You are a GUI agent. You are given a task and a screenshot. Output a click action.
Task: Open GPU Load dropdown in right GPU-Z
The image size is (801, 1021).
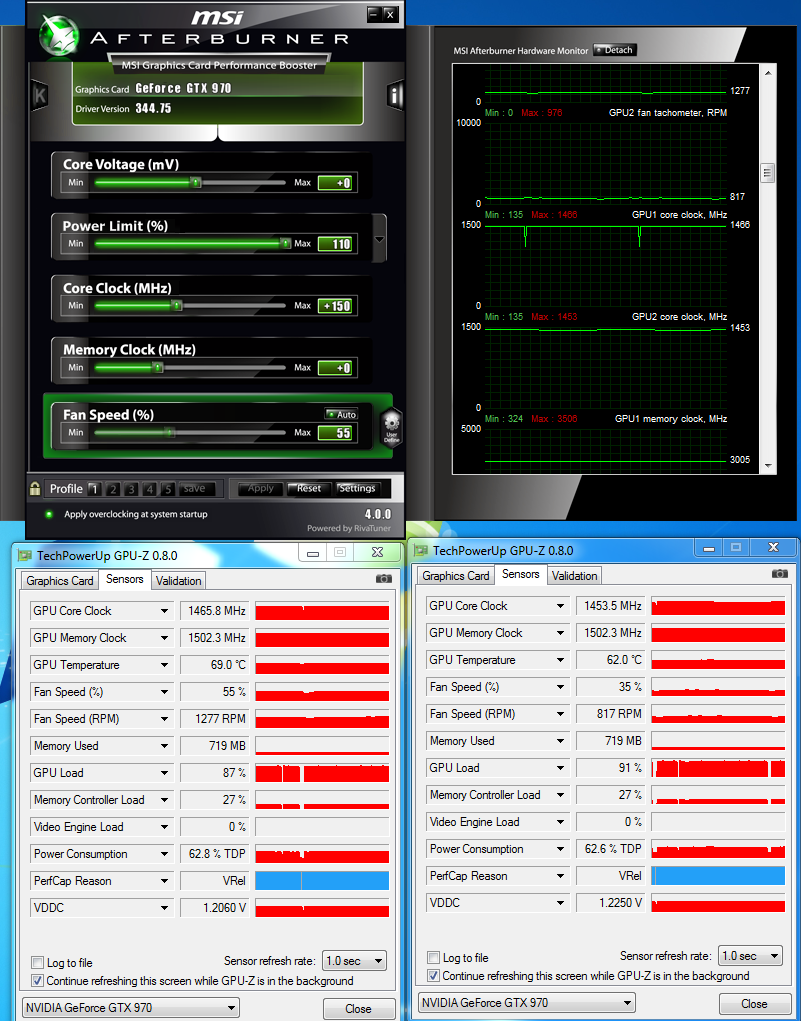point(561,768)
